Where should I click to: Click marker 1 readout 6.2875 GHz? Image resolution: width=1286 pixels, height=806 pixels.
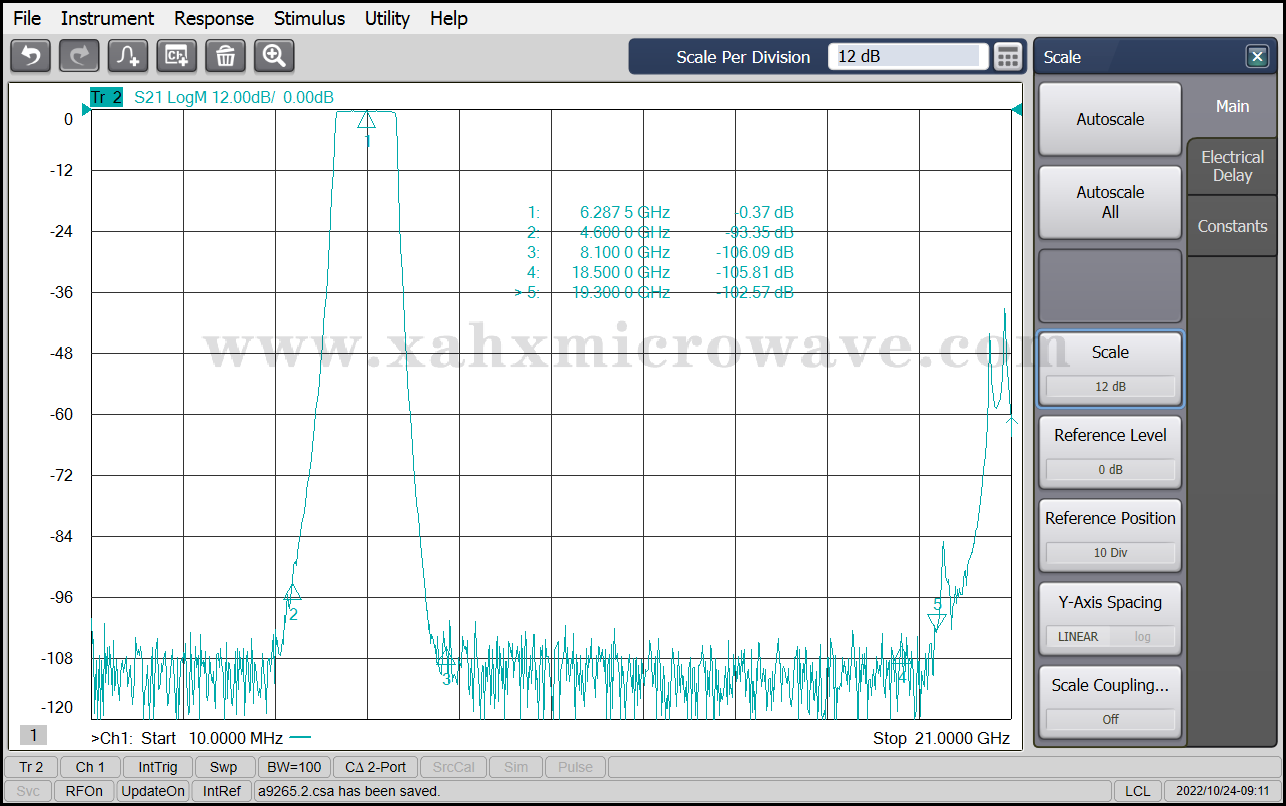tap(660, 212)
